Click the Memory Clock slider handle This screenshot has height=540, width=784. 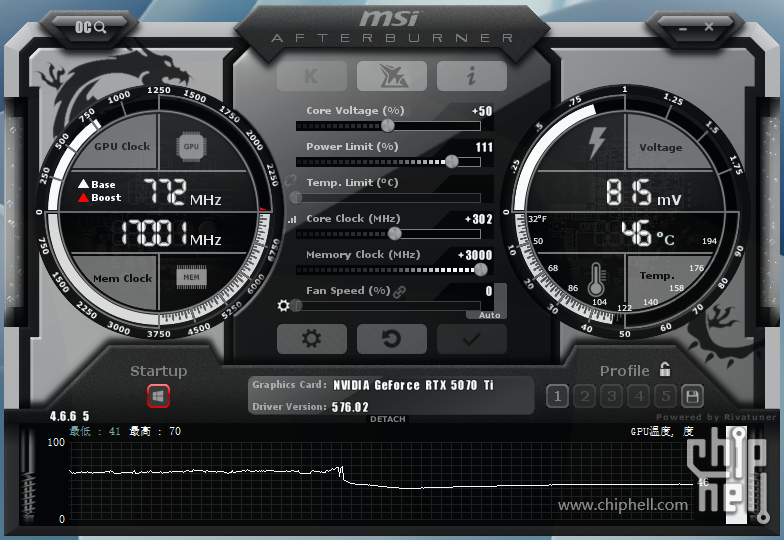pos(480,270)
